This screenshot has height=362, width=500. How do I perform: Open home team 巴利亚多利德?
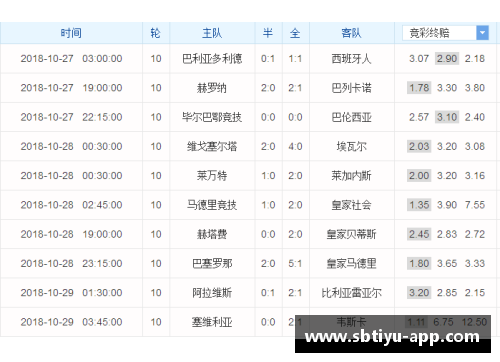pyautogui.click(x=212, y=59)
